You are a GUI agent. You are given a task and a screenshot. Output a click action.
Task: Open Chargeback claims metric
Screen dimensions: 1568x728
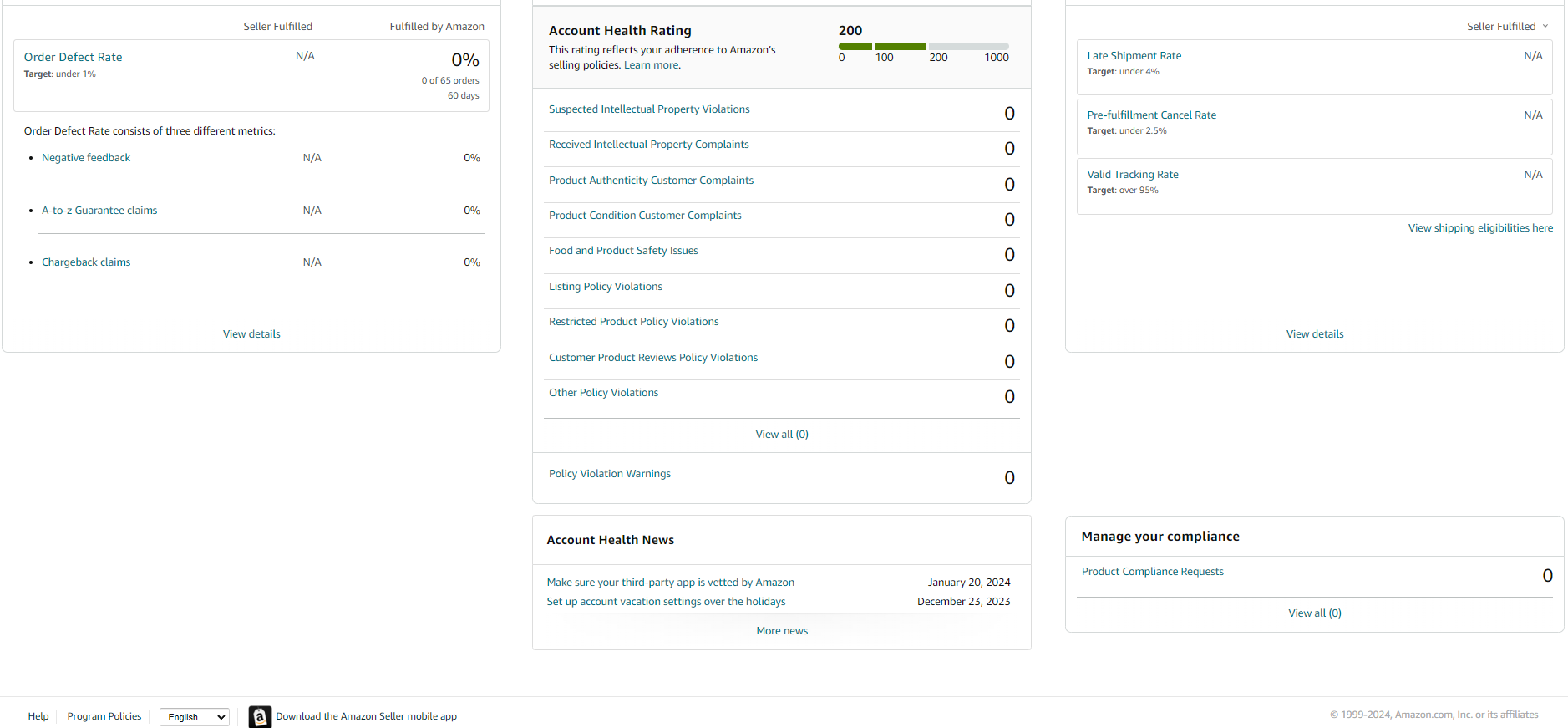86,262
